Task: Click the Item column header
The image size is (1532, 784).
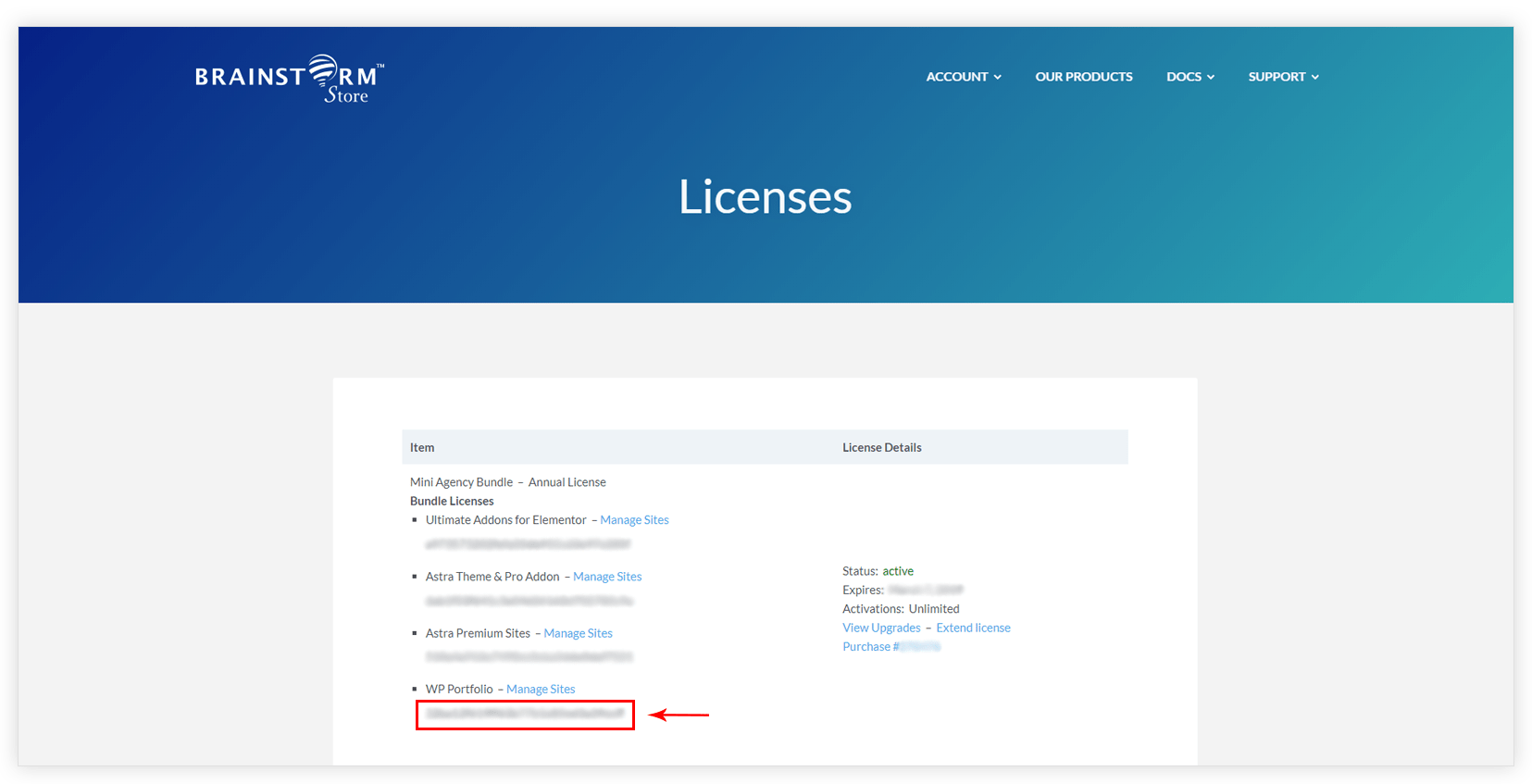Action: (422, 447)
